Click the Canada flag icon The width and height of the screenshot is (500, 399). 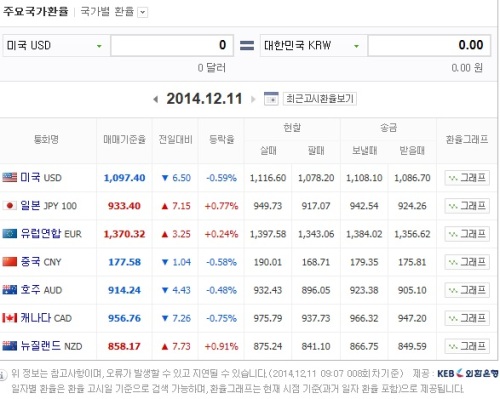[9, 318]
